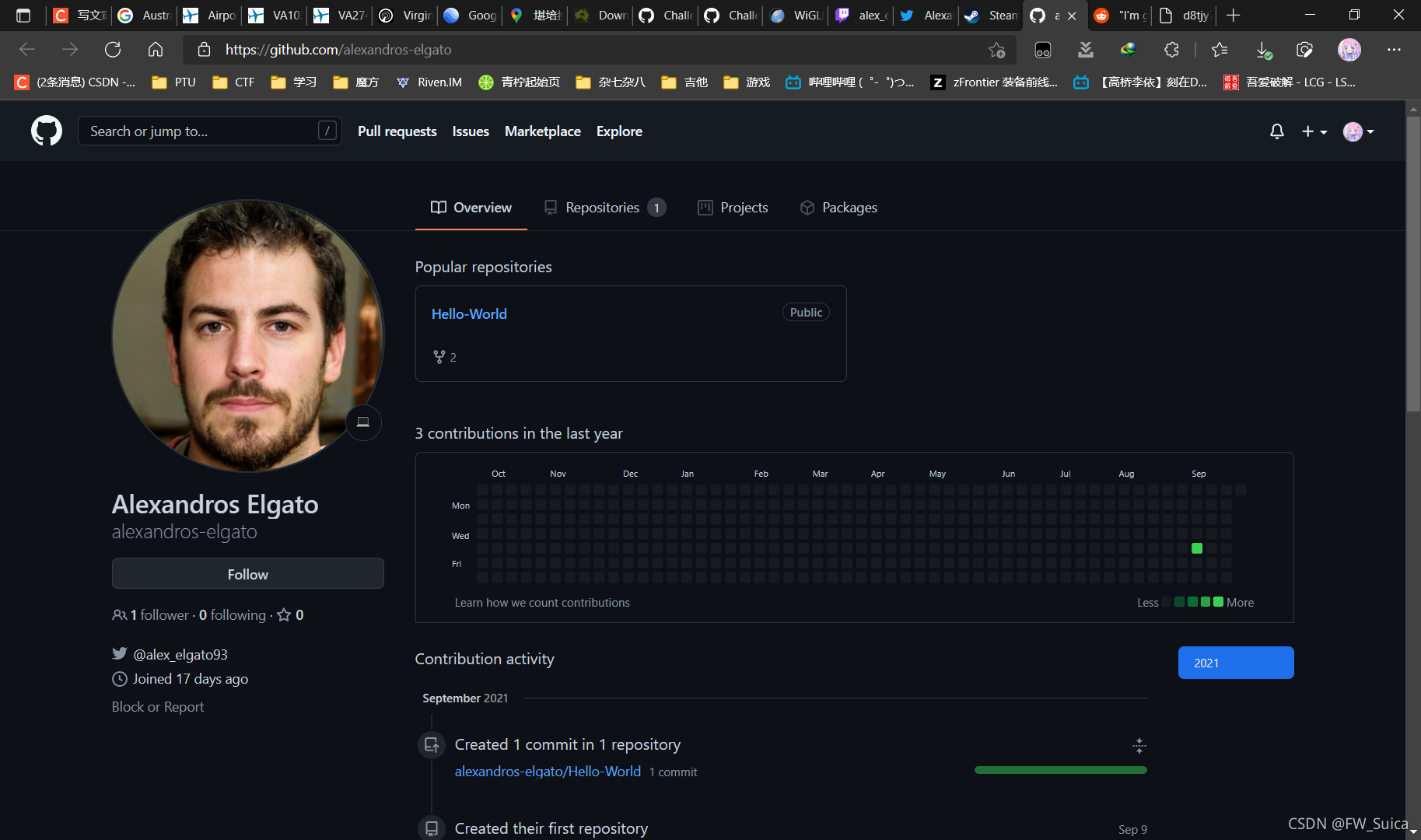Click the first repository timeline icon
This screenshot has height=840, width=1421.
coord(432,828)
